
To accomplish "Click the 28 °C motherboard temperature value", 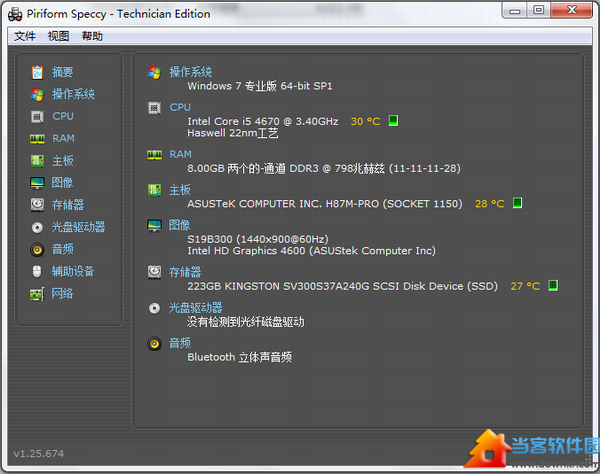I will tap(490, 204).
